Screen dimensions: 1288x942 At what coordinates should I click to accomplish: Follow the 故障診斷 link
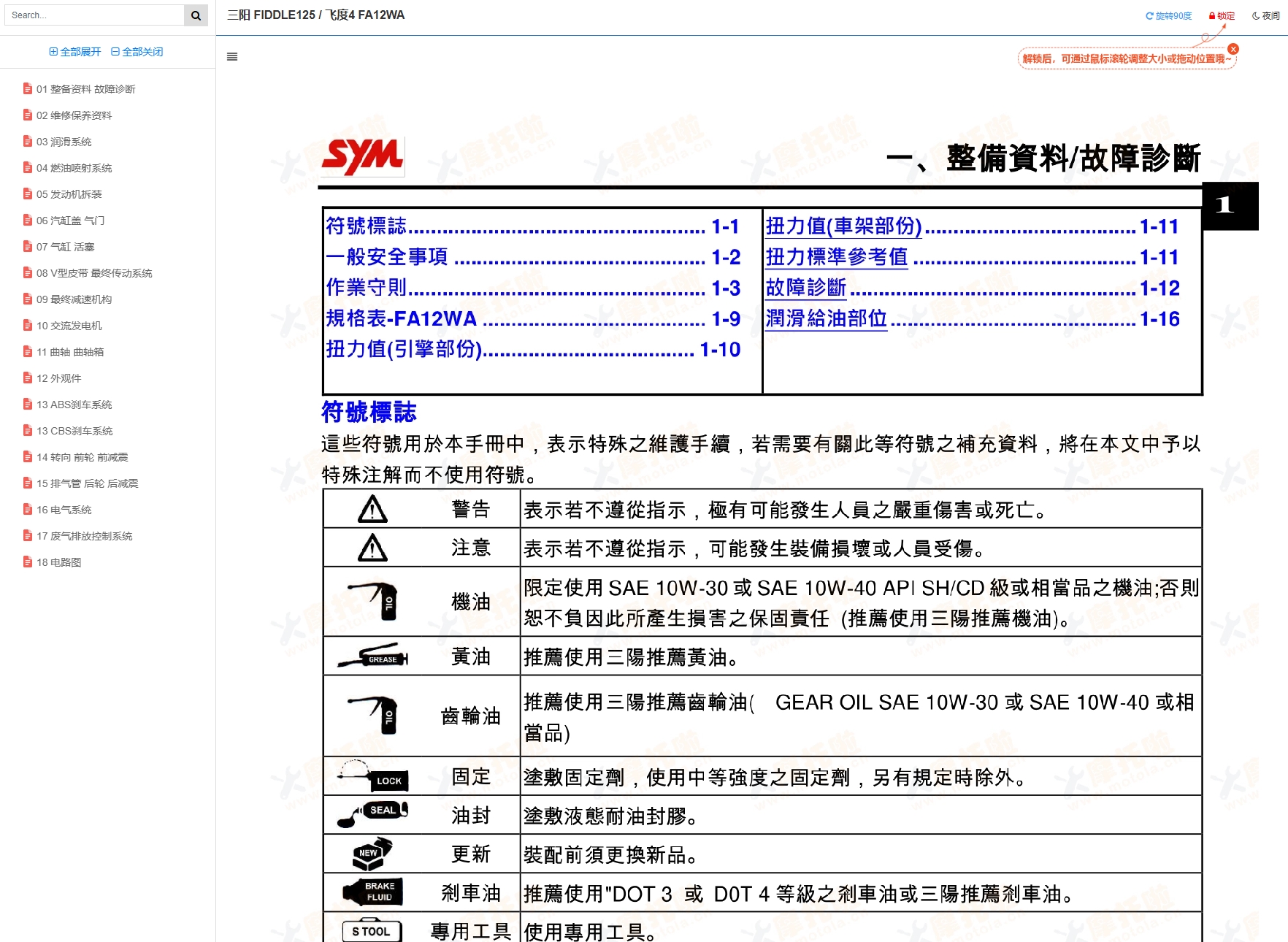(805, 288)
